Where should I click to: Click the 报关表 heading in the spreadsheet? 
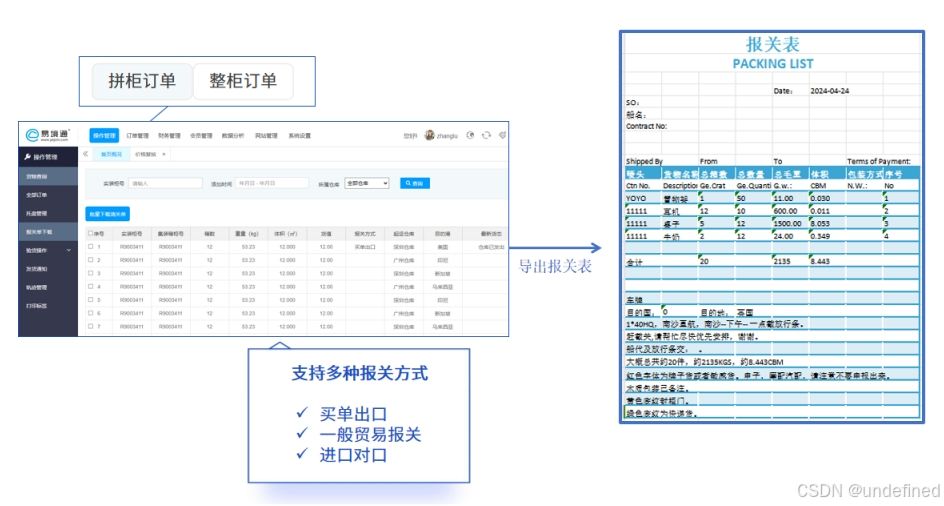(x=773, y=44)
